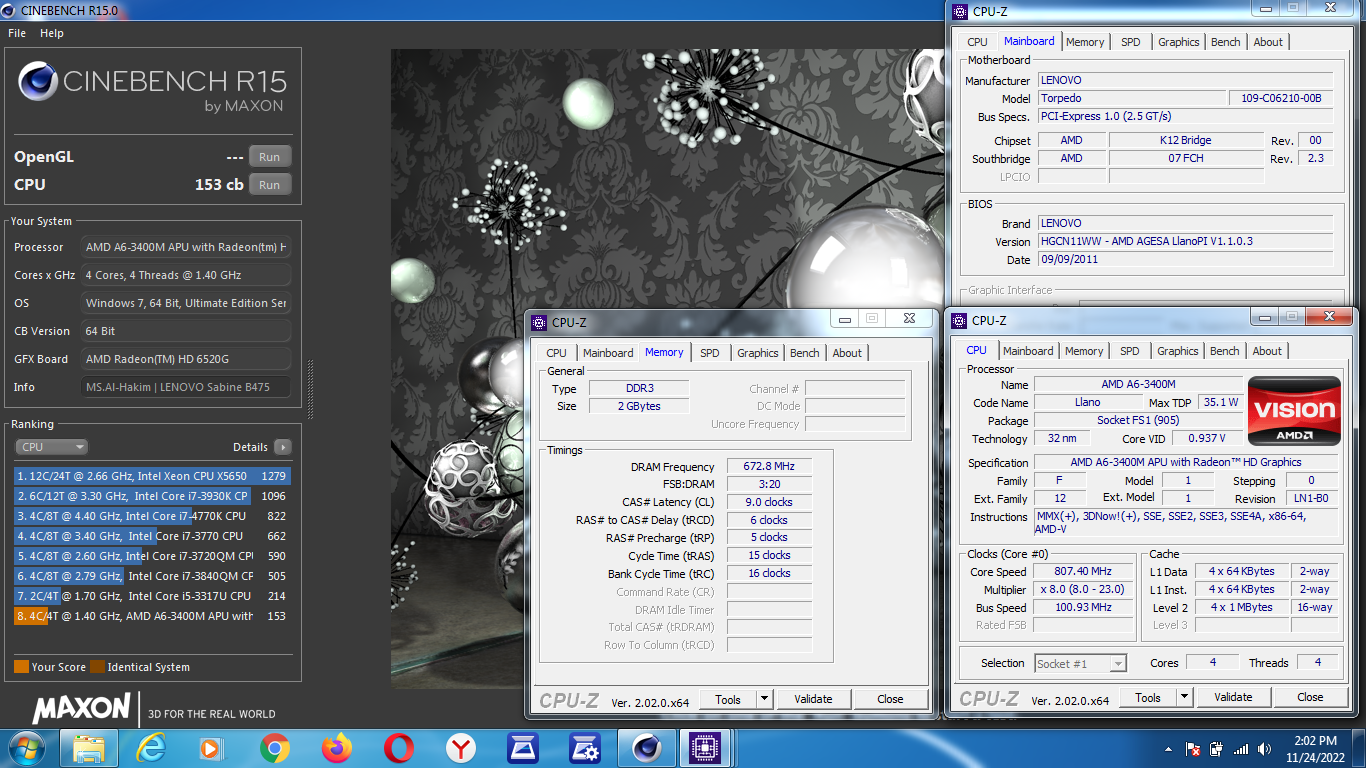The width and height of the screenshot is (1366, 768).
Task: Run the CPU benchmark
Action: [270, 185]
